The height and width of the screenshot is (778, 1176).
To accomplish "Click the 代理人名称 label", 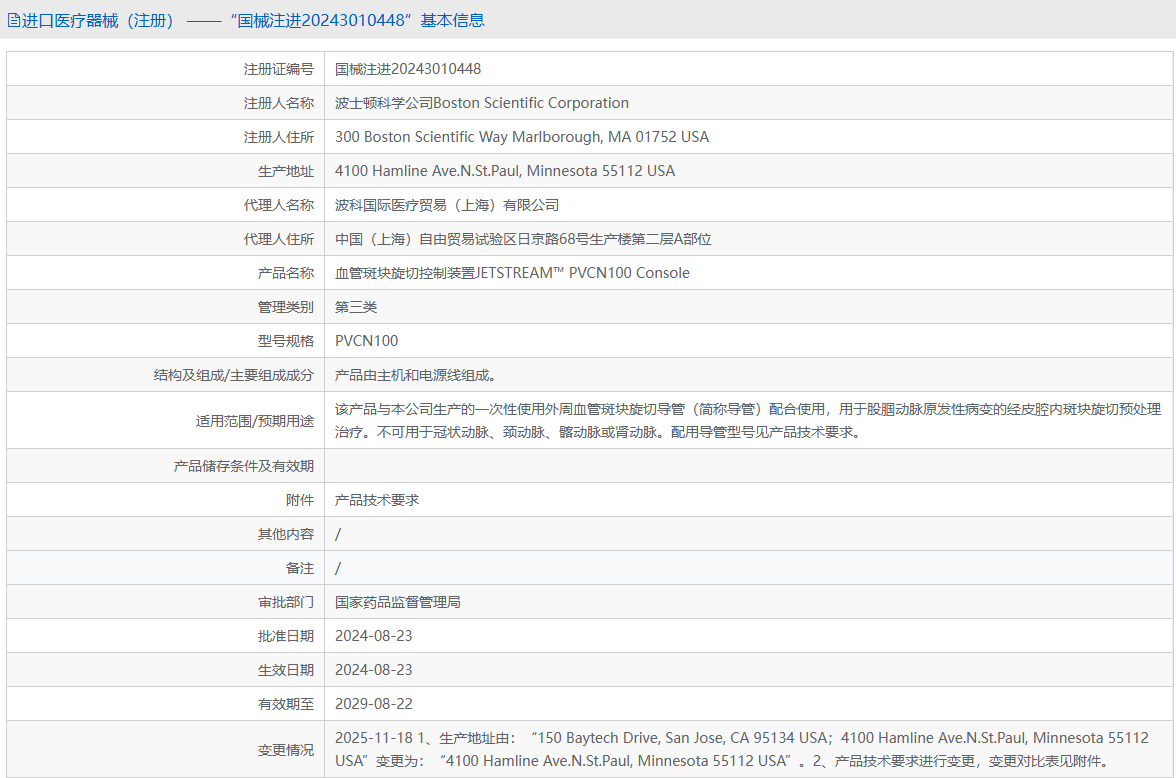I will pos(278,205).
